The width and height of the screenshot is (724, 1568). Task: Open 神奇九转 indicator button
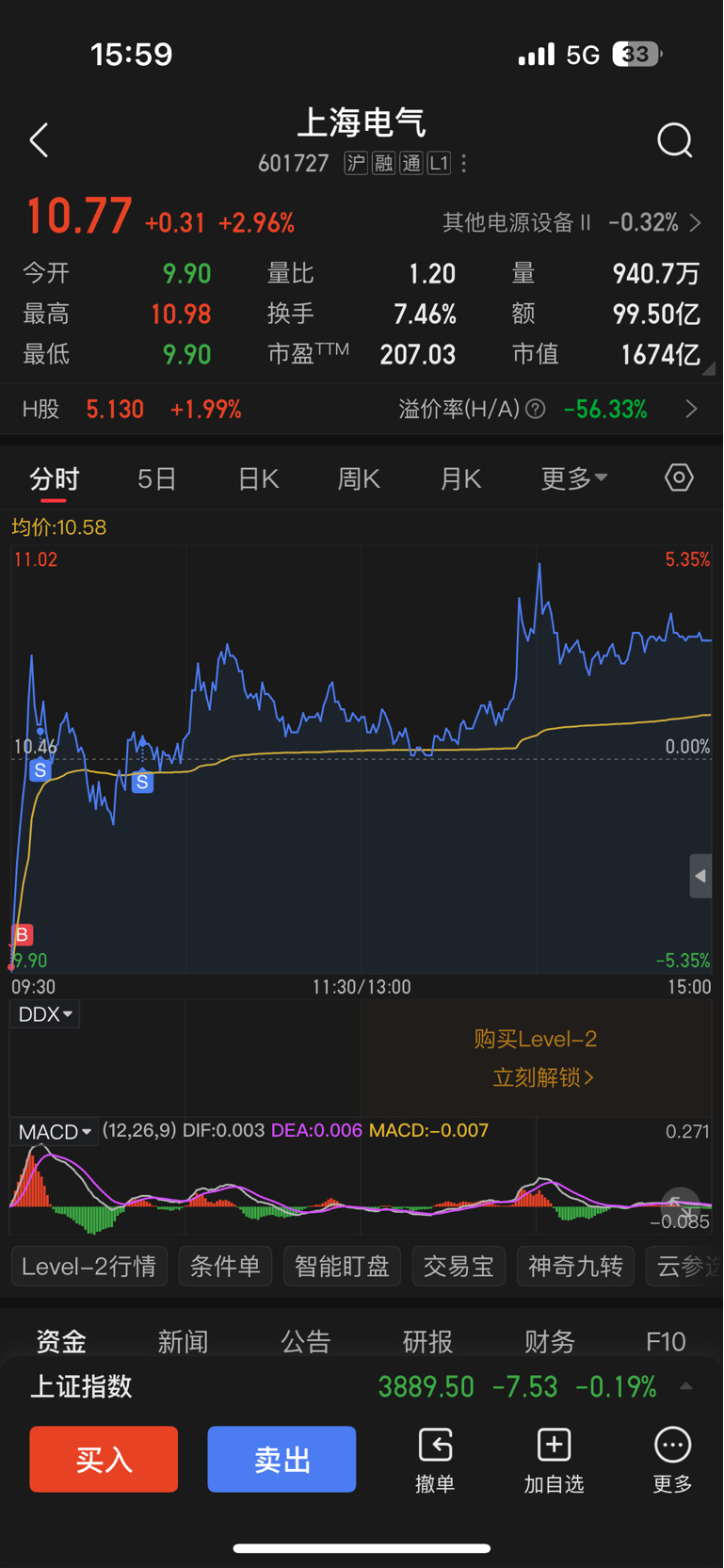(575, 1267)
